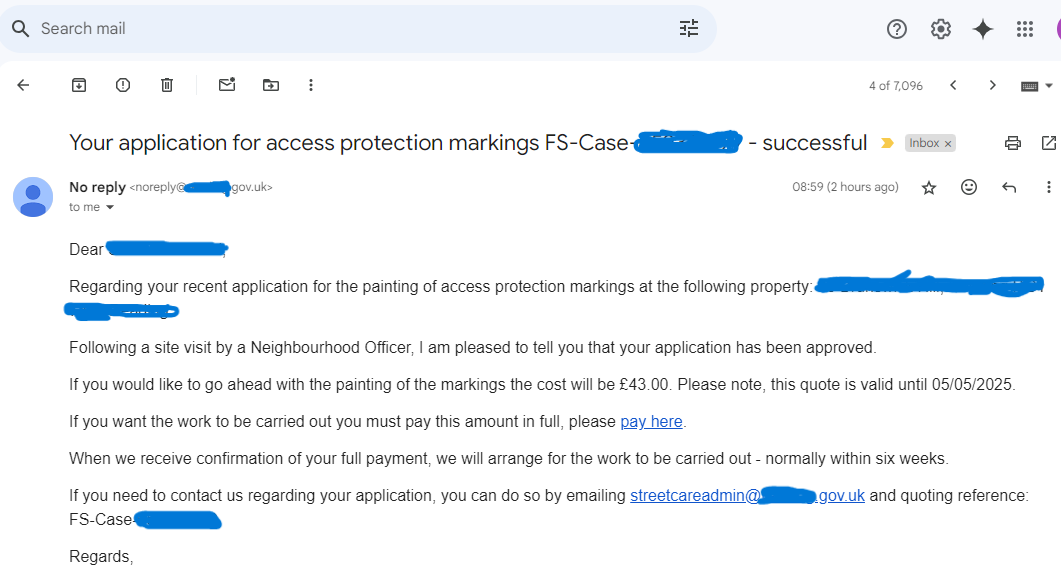Screen dimensions: 1061x573
Task: Report this email as spam
Action: click(122, 85)
